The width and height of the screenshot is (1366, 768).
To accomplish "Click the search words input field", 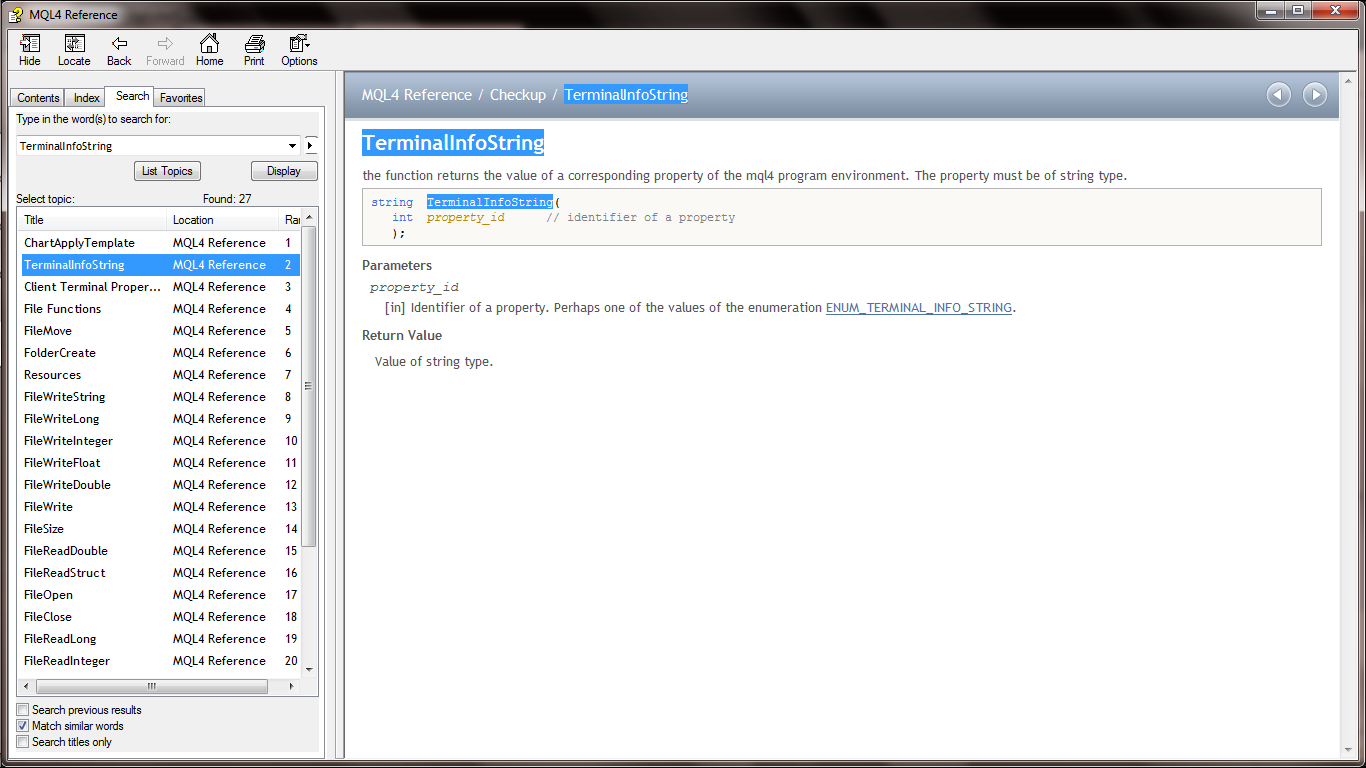I will pos(152,146).
